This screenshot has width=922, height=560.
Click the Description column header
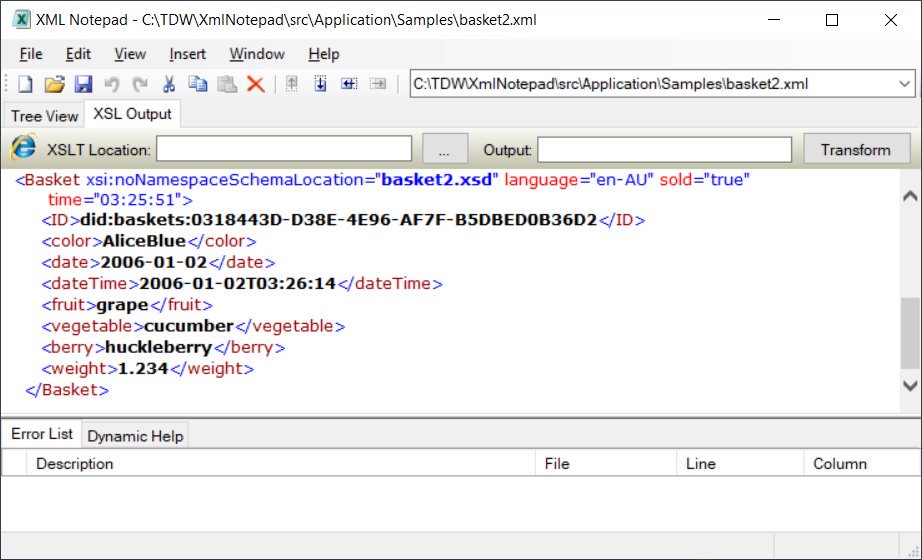click(x=281, y=464)
